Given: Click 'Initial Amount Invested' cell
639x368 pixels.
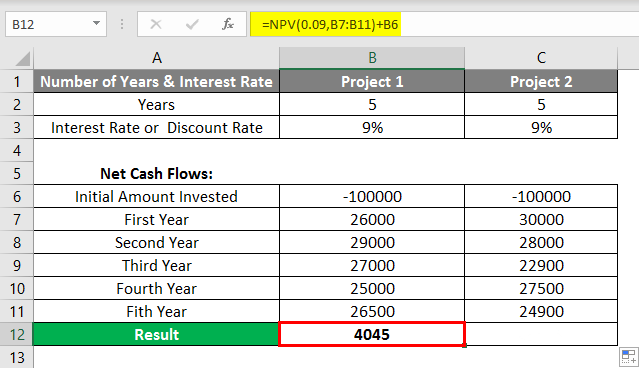Looking at the screenshot, I should tap(156, 196).
